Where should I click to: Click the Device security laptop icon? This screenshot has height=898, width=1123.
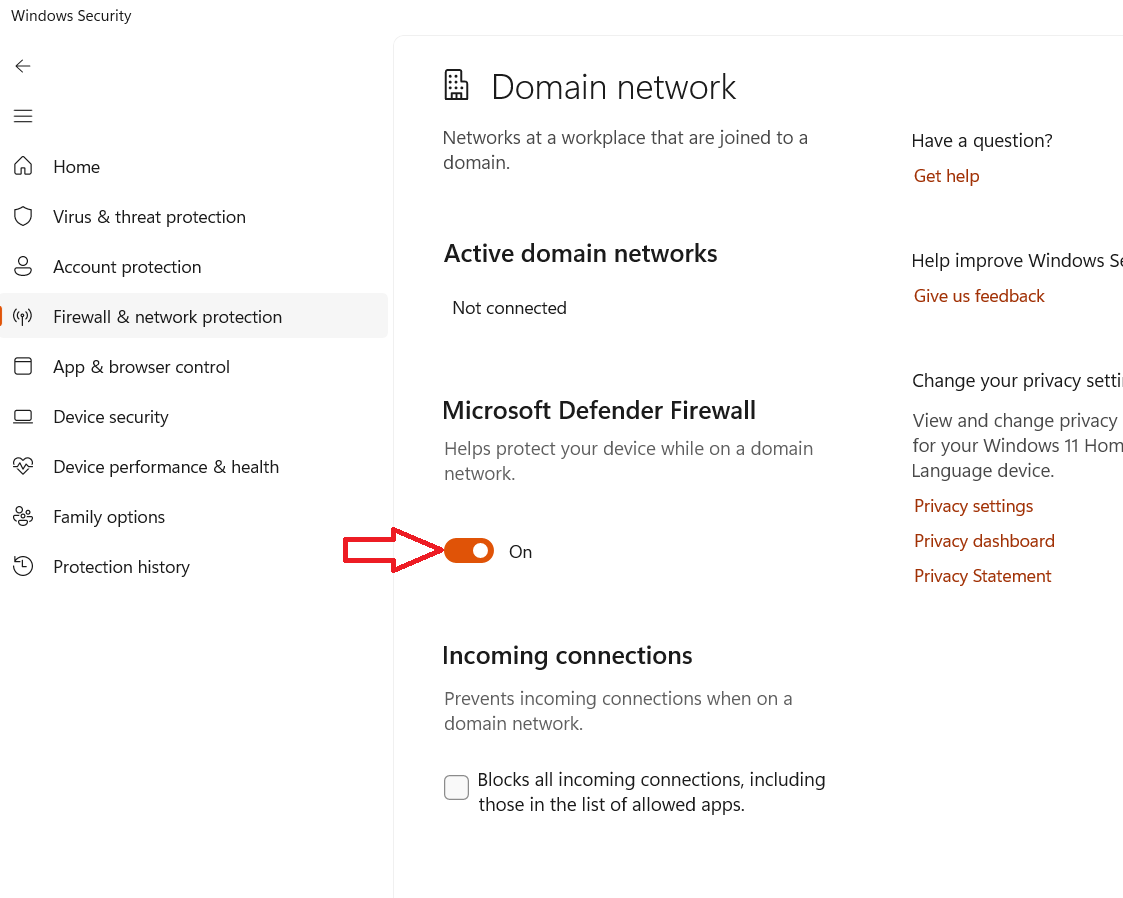point(23,417)
